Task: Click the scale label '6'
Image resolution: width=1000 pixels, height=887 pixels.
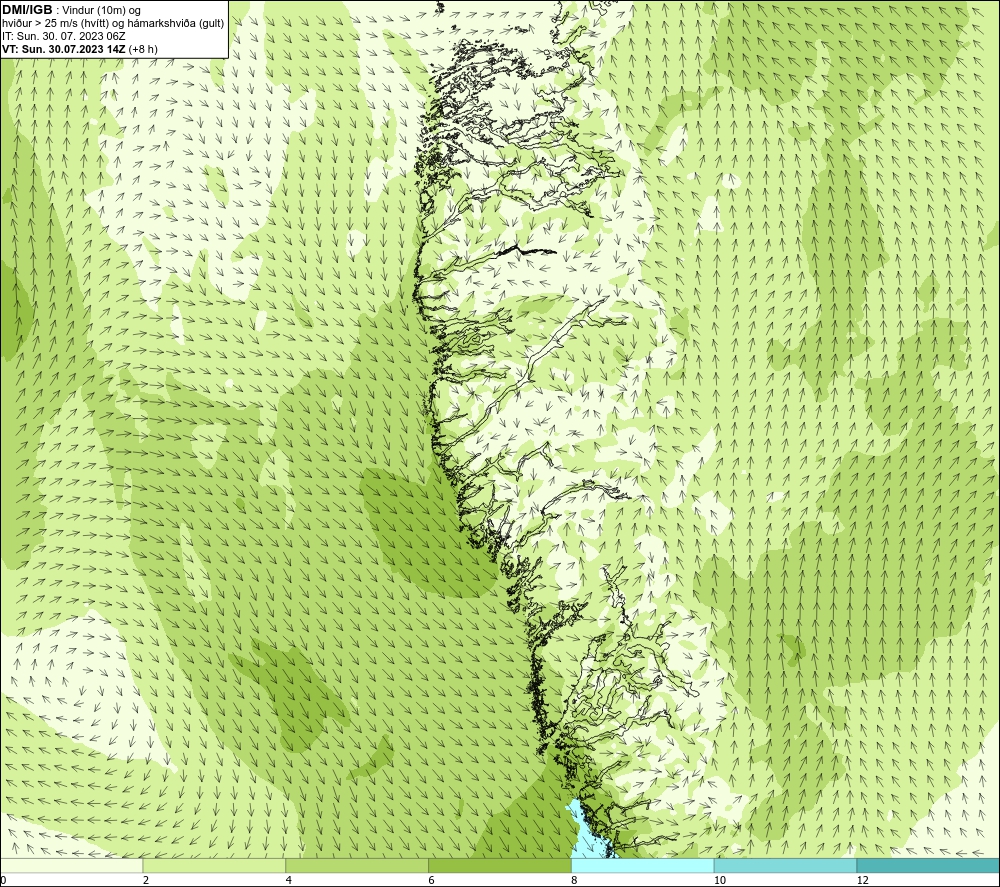Action: point(432,880)
